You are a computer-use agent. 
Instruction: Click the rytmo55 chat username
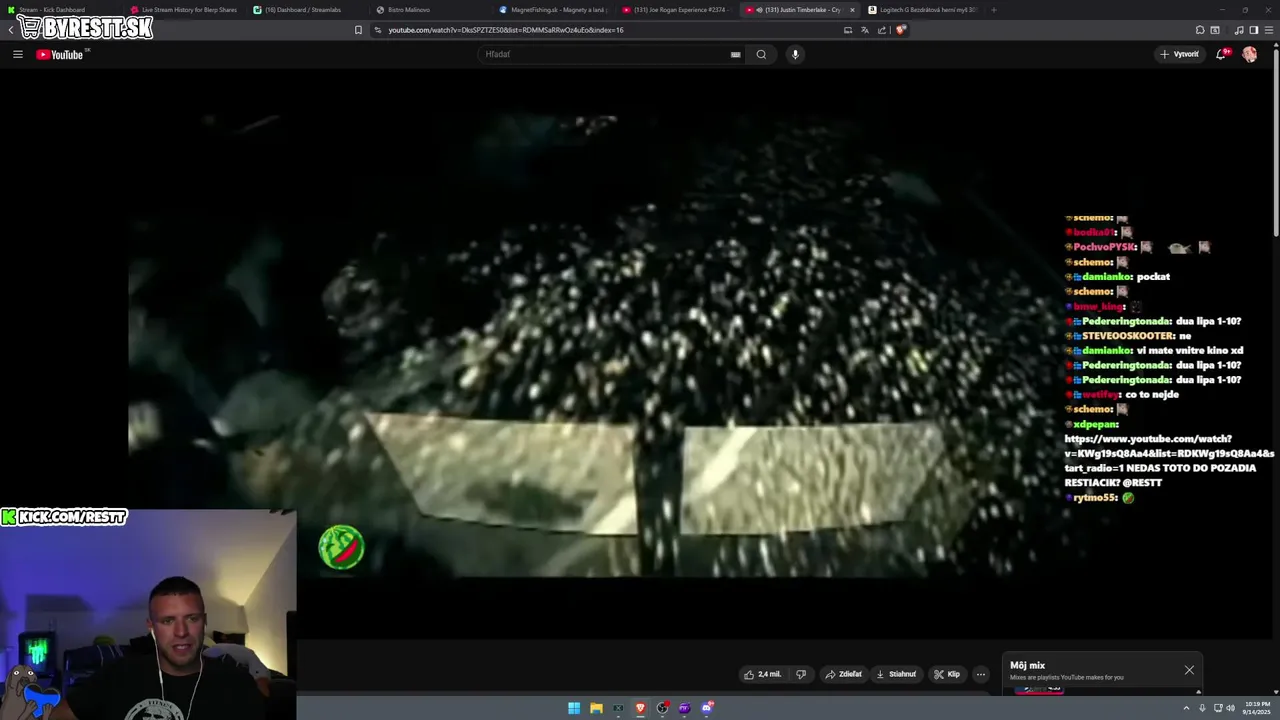(1095, 498)
